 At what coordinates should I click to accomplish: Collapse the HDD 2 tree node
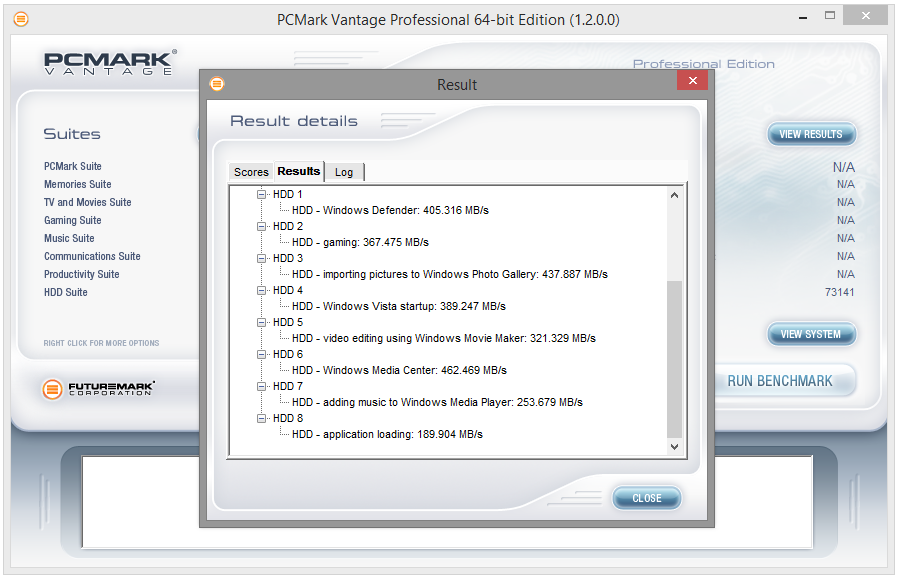pyautogui.click(x=261, y=226)
